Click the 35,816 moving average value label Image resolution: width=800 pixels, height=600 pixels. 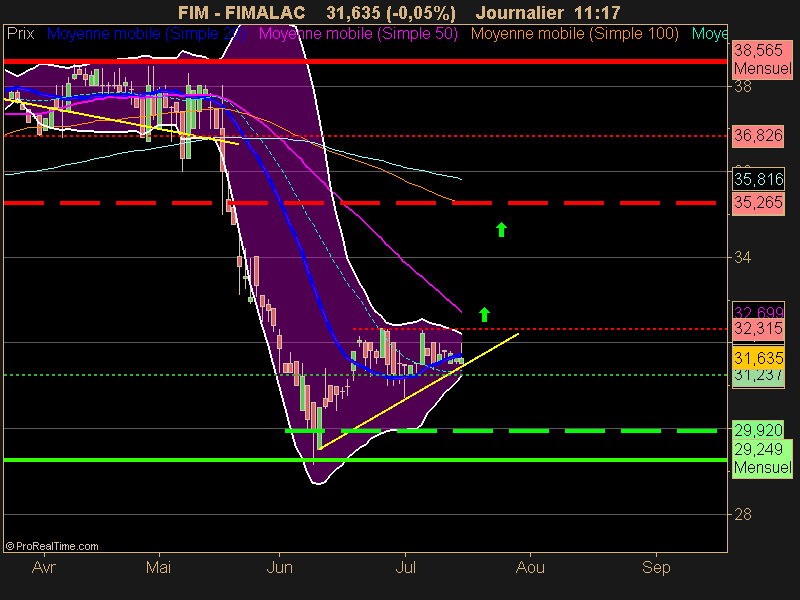(758, 179)
